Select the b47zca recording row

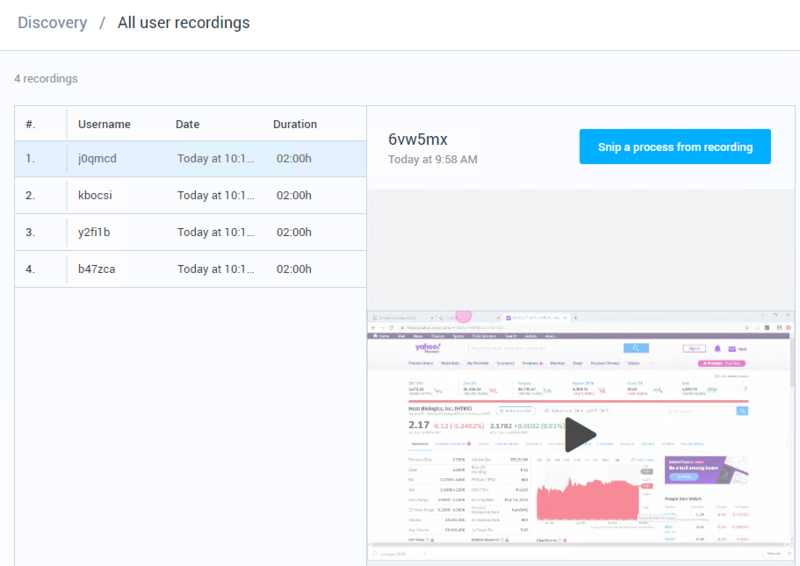(190, 269)
